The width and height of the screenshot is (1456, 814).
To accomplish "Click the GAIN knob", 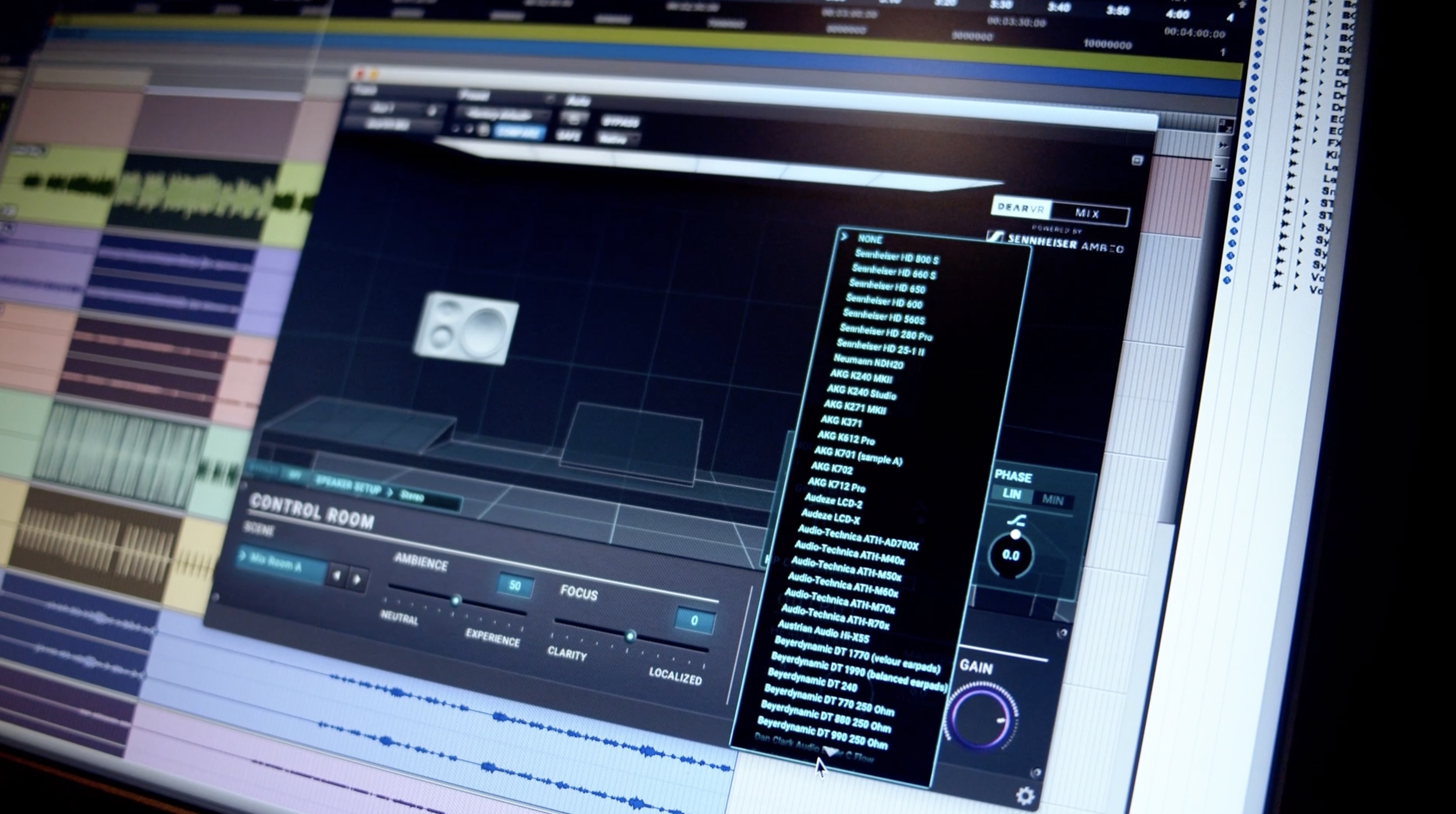I will tap(981, 718).
